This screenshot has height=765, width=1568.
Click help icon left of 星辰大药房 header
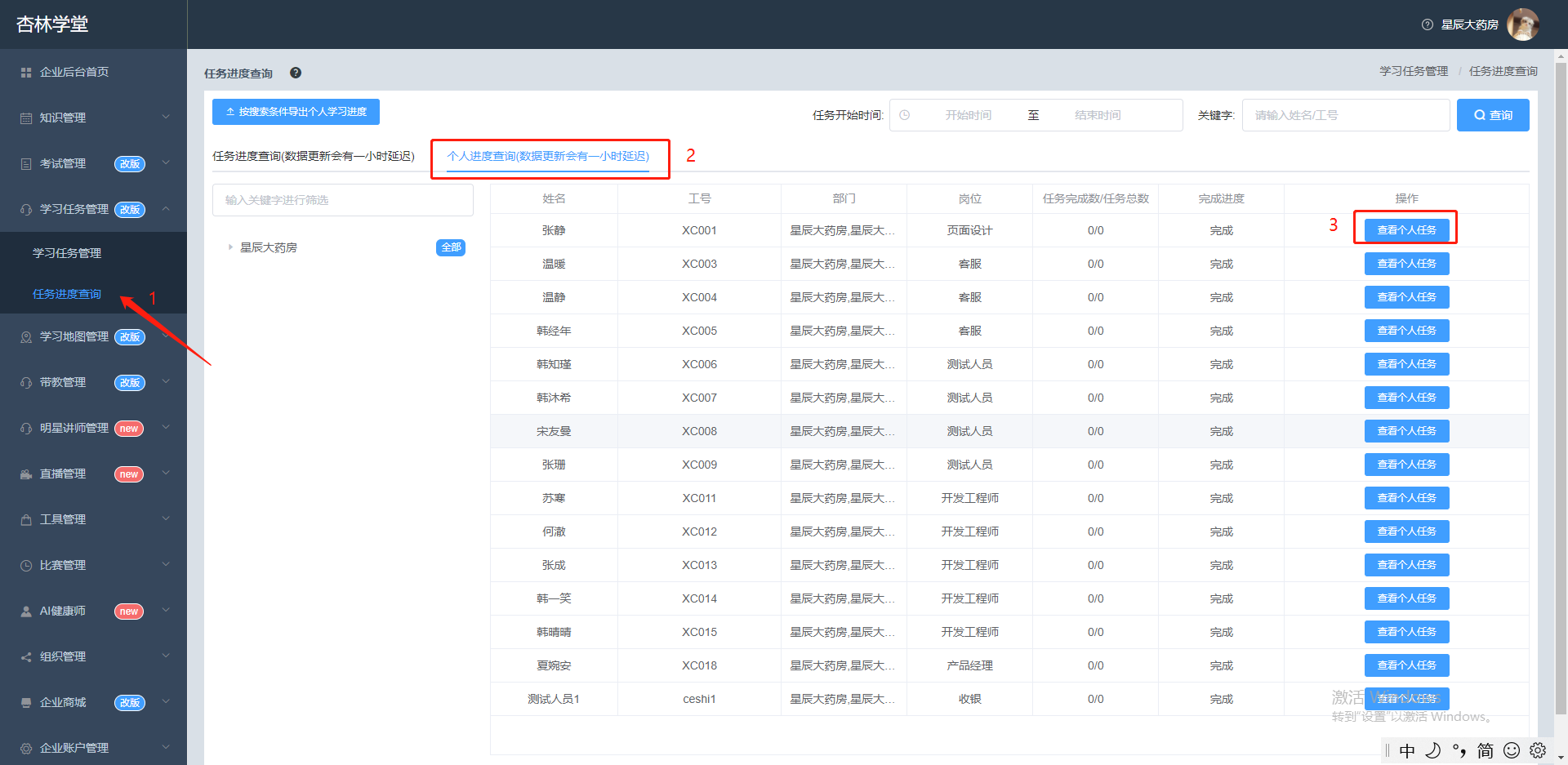tap(1428, 24)
